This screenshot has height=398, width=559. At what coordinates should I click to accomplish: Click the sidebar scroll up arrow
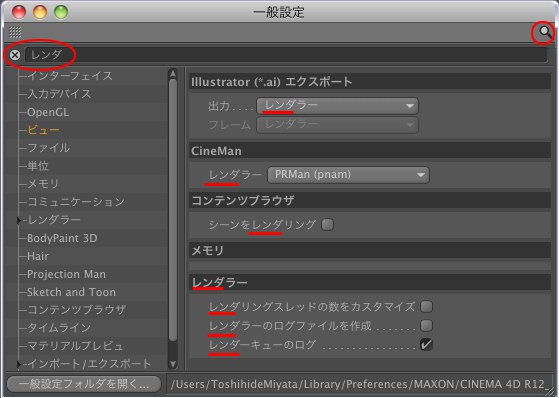pos(173,74)
